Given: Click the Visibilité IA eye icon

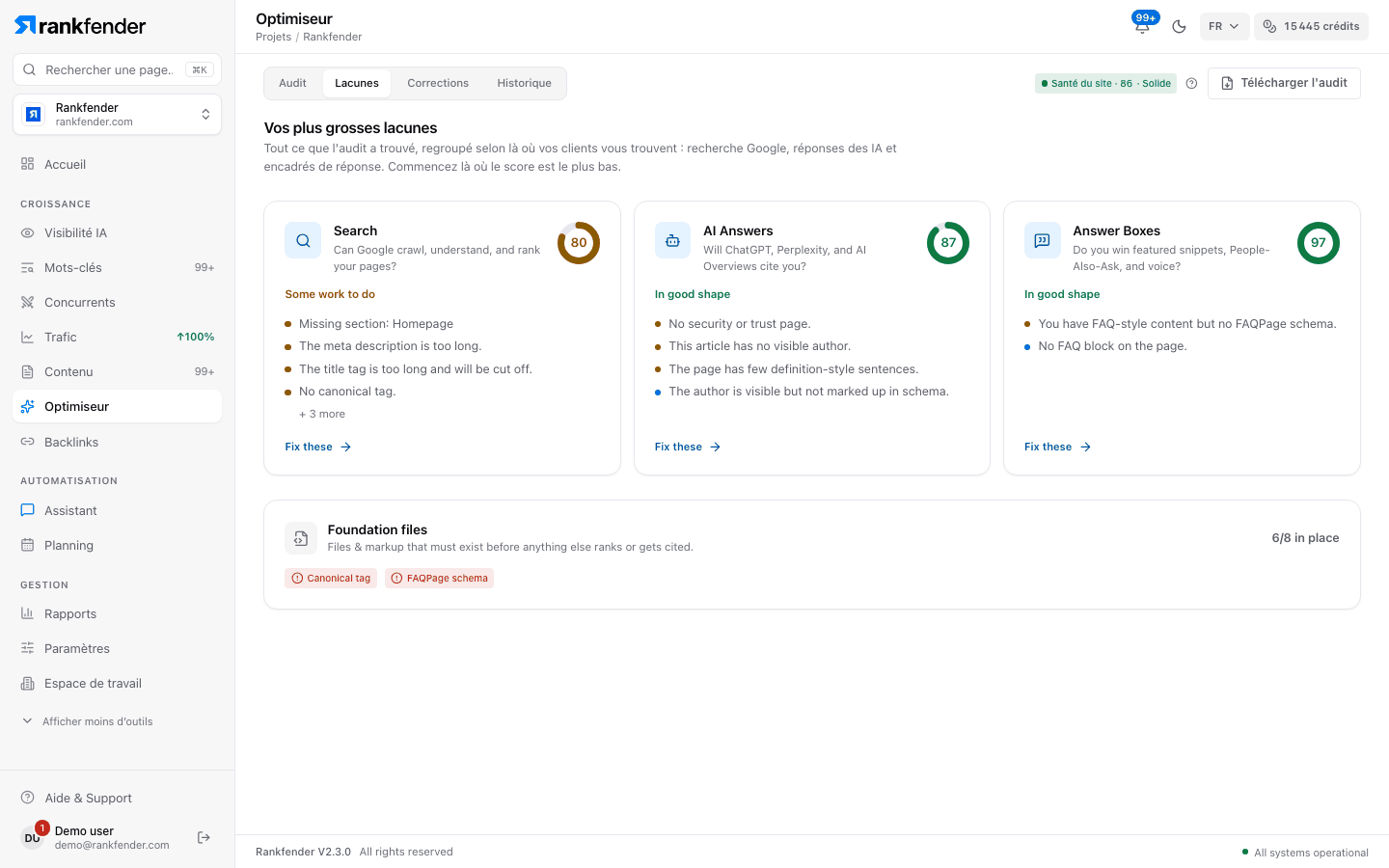Looking at the screenshot, I should 28,232.
